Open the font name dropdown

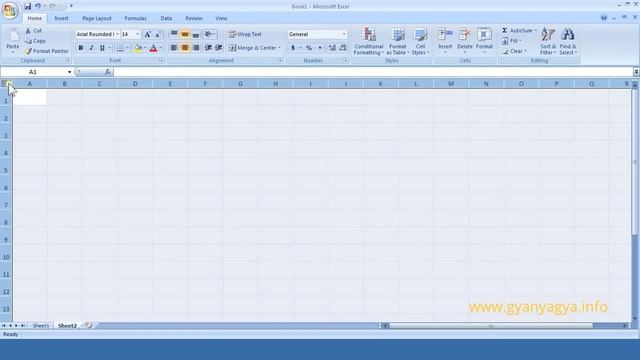click(117, 34)
